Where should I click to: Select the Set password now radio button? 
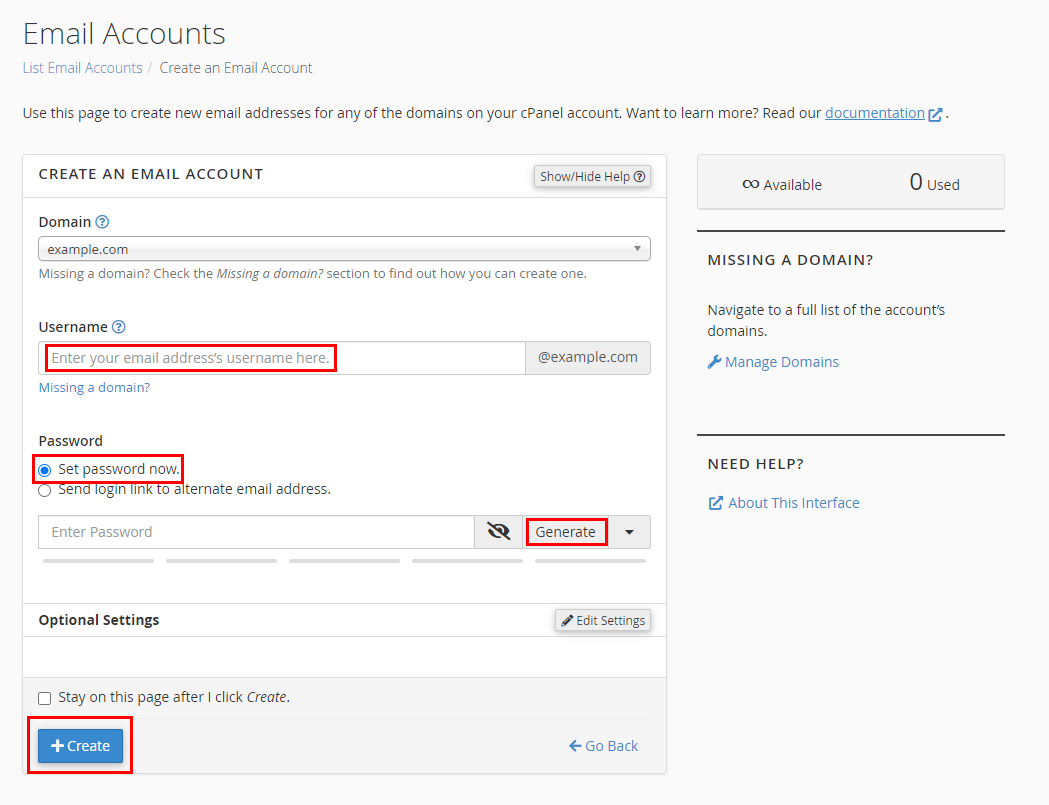[x=43, y=469]
